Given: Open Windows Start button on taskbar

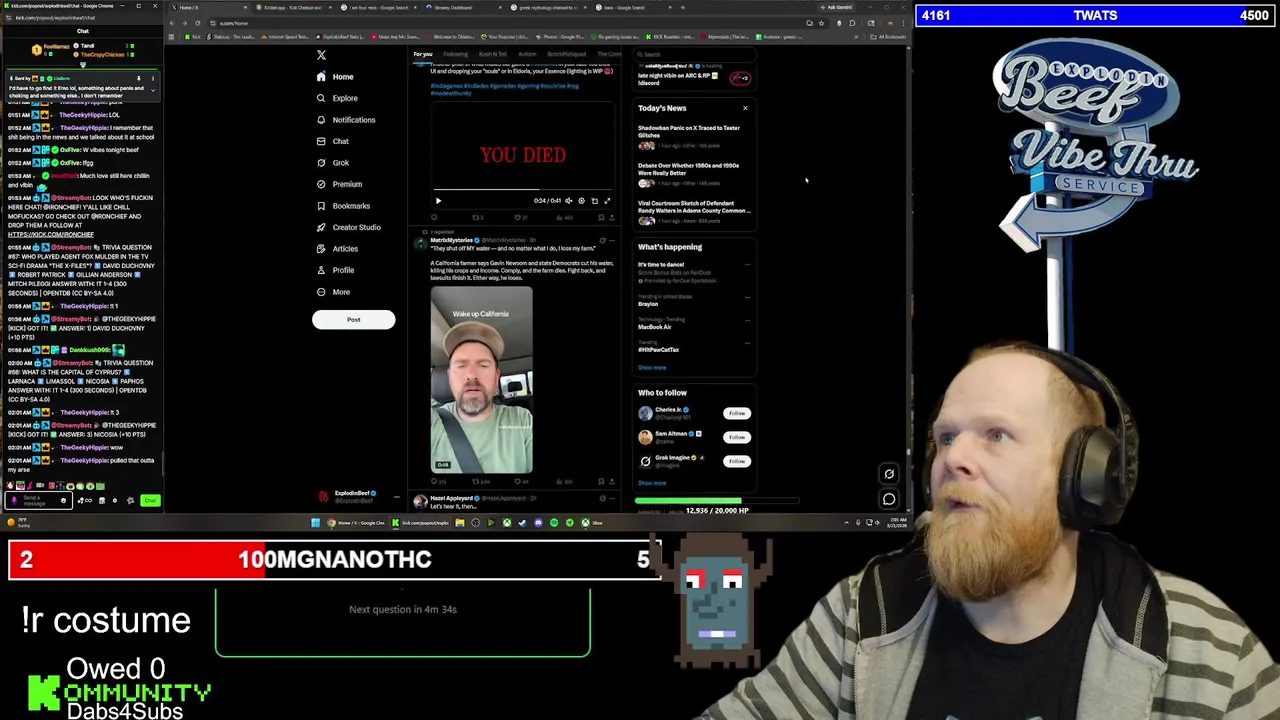Looking at the screenshot, I should point(316,522).
